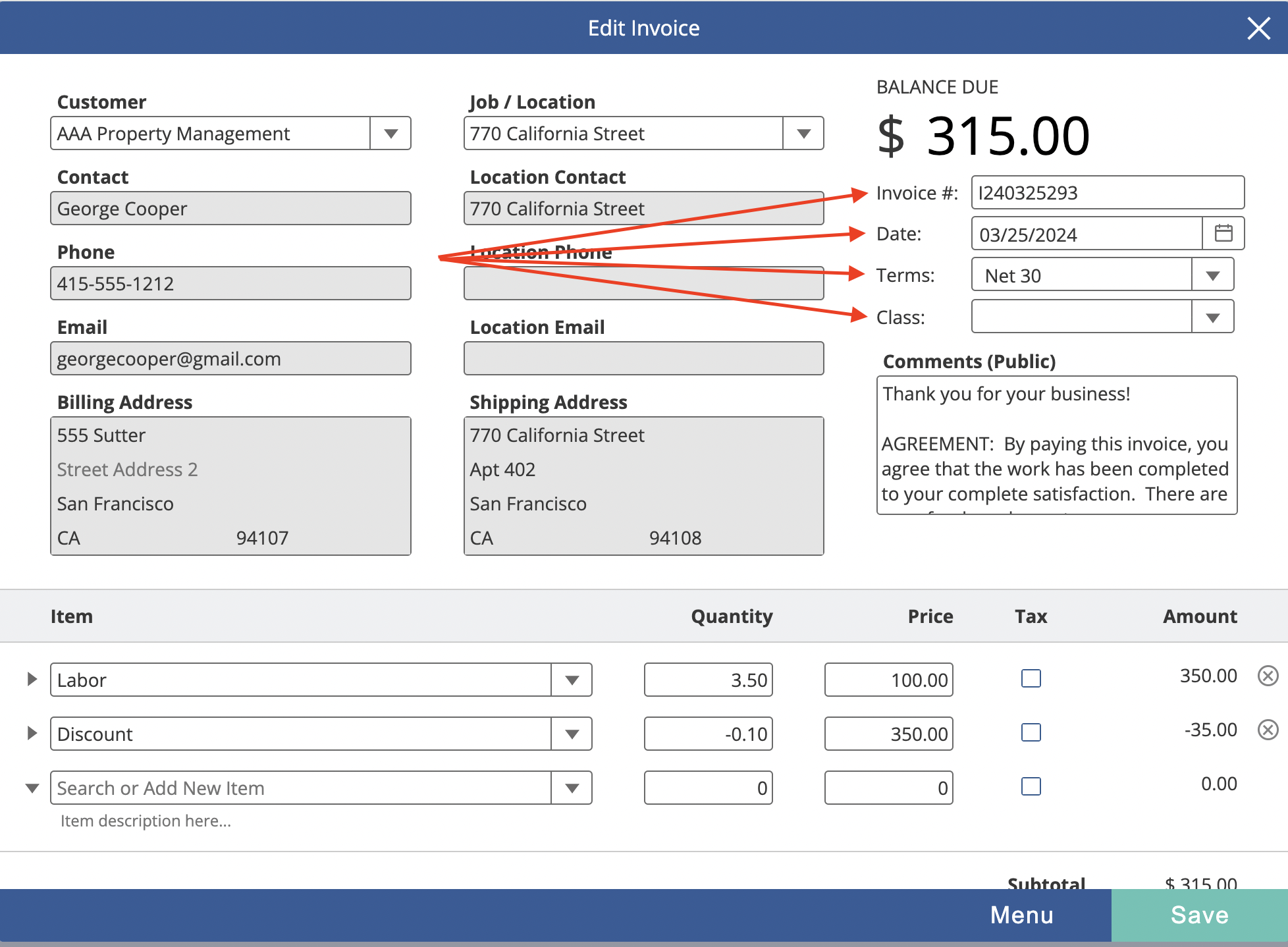1288x947 pixels.
Task: Close the Edit Invoice dialog
Action: pos(1258,28)
